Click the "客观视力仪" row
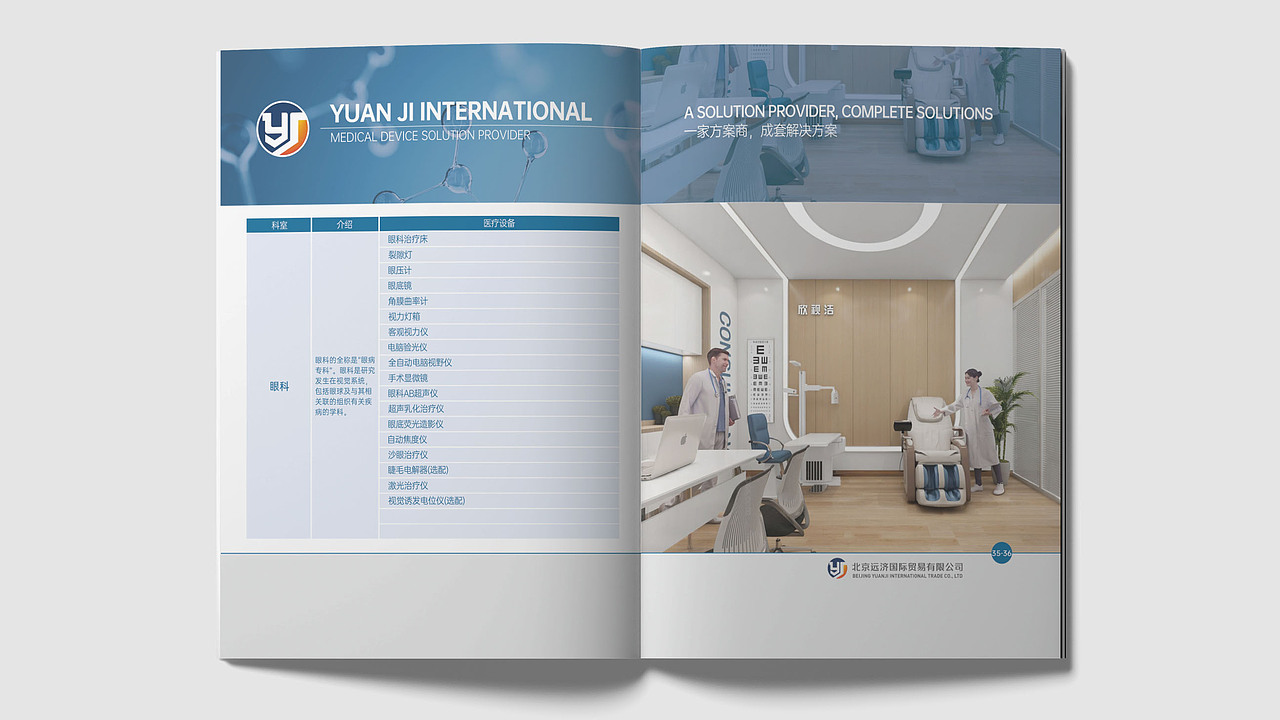Screen dimensions: 1280x720 pyautogui.click(x=499, y=332)
